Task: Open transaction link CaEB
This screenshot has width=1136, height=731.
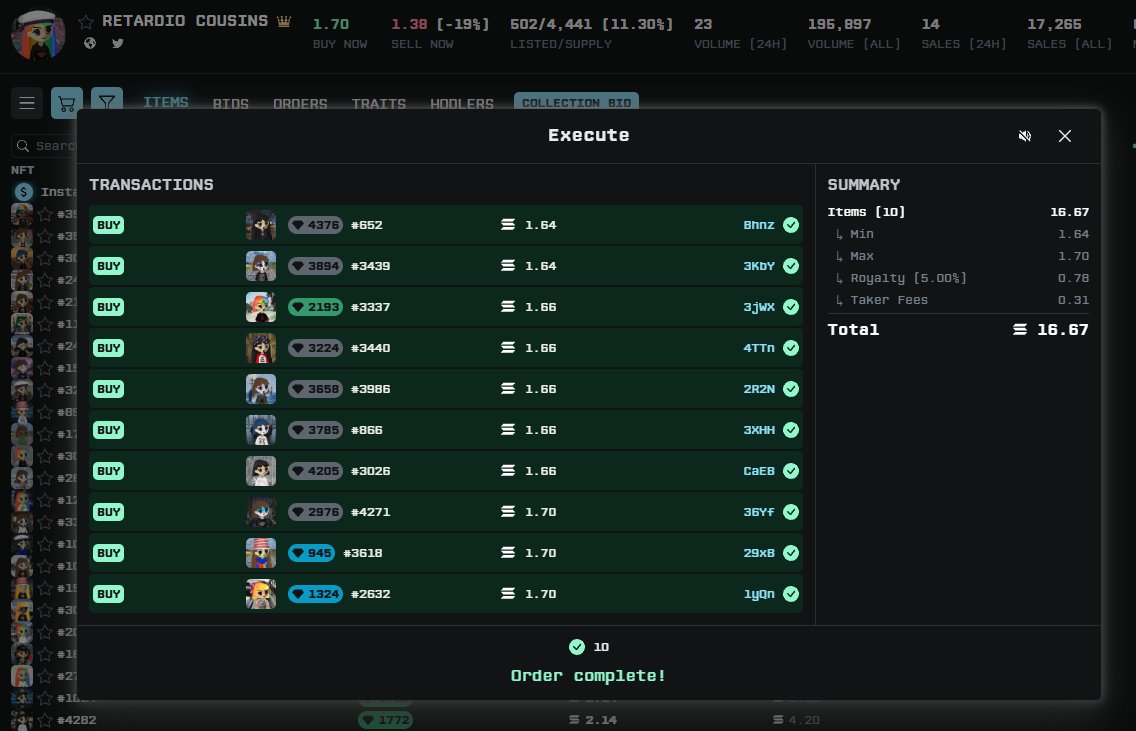Action: click(x=759, y=471)
